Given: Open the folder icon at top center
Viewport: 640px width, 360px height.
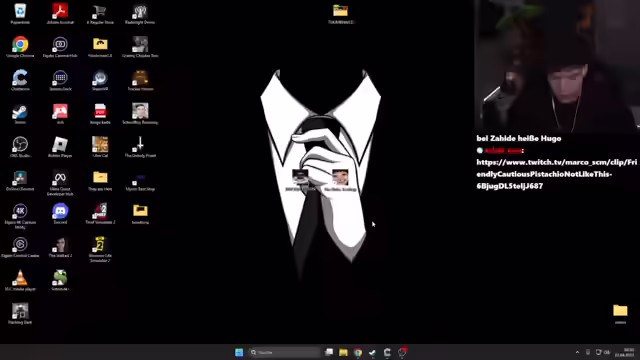Looking at the screenshot, I should (340, 13).
